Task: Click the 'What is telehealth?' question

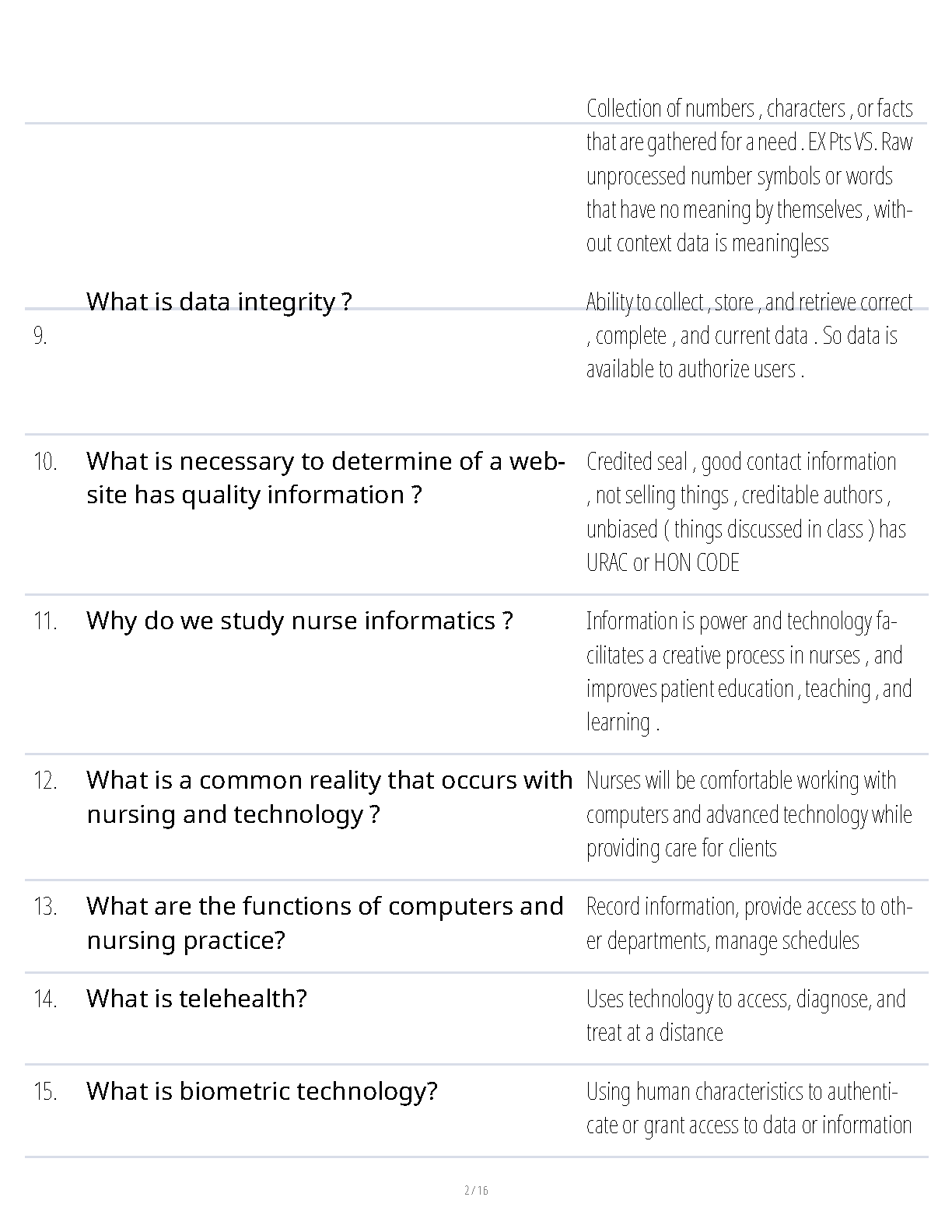Action: 197,999
